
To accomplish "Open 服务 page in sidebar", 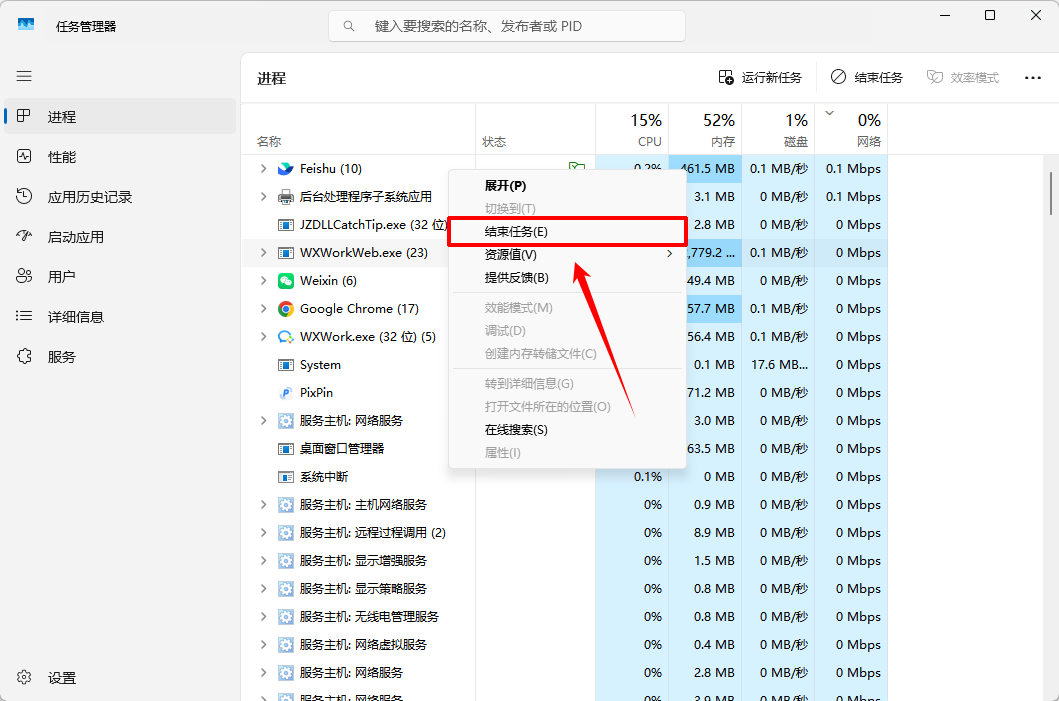I will [x=120, y=357].
